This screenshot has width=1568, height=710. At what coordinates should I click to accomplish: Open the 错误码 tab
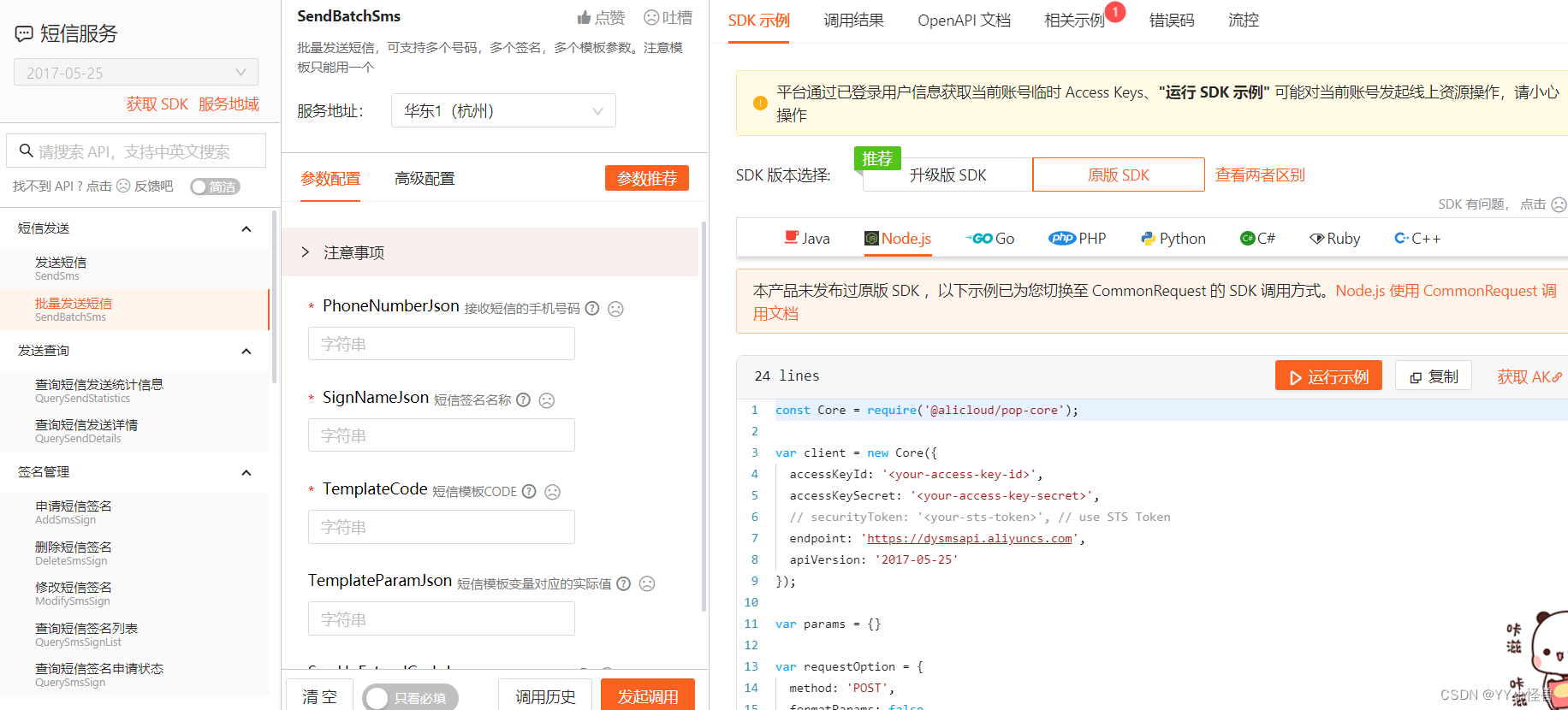click(x=1172, y=21)
